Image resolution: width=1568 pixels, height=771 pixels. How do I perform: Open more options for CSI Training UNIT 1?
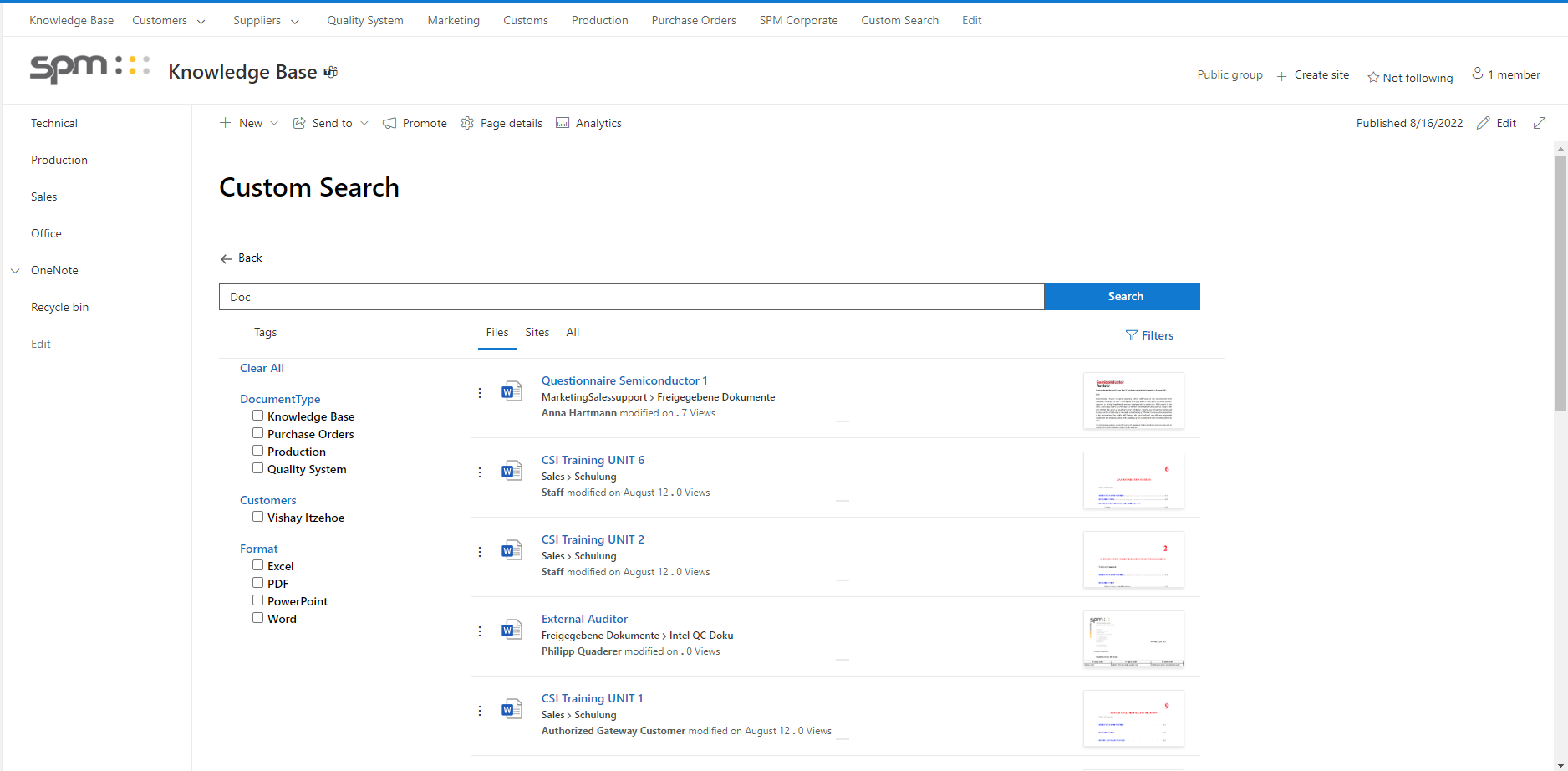coord(480,711)
